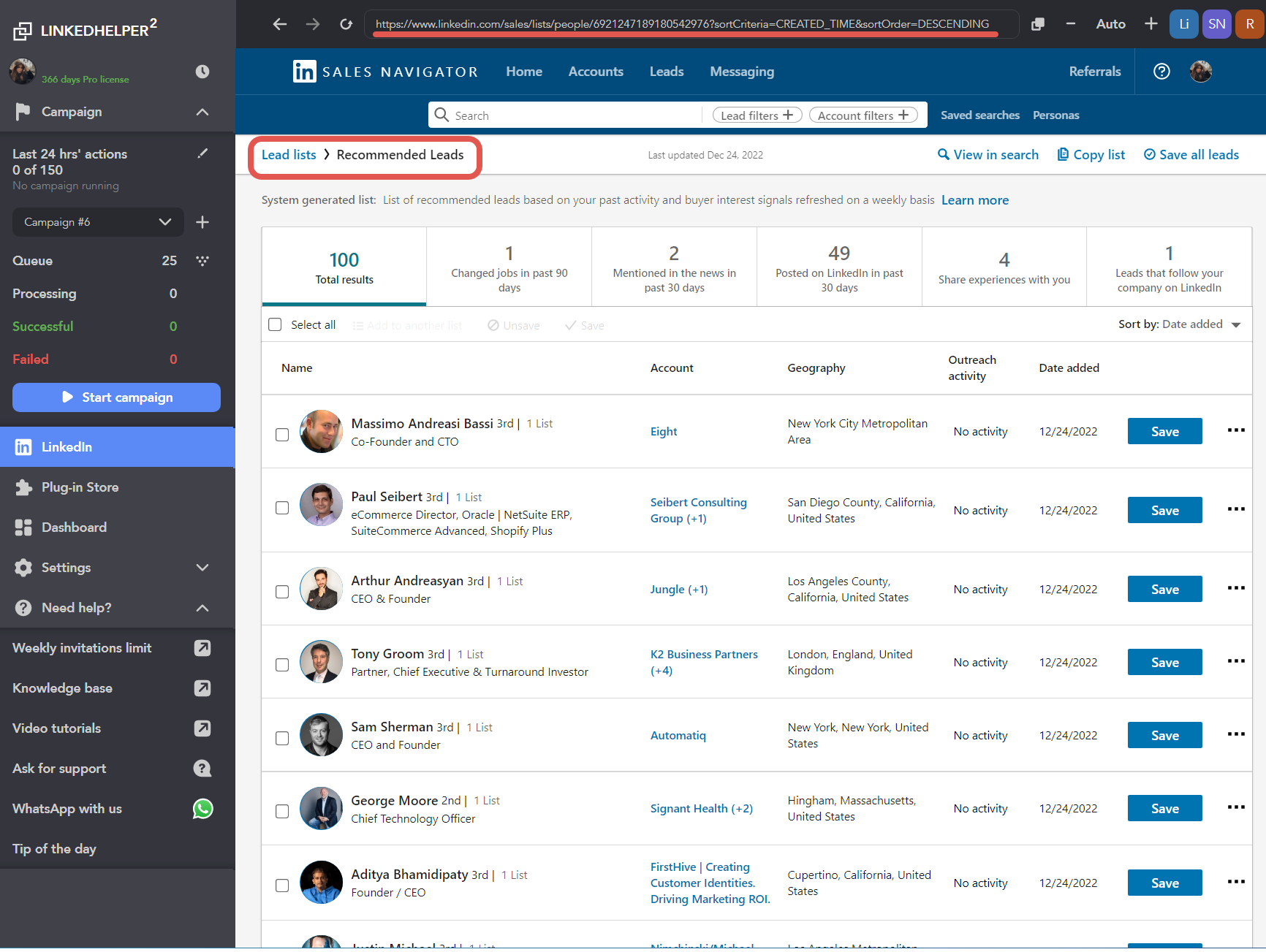The image size is (1266, 952).
Task: Open the Leads menu in Sales Navigator
Action: coord(666,72)
